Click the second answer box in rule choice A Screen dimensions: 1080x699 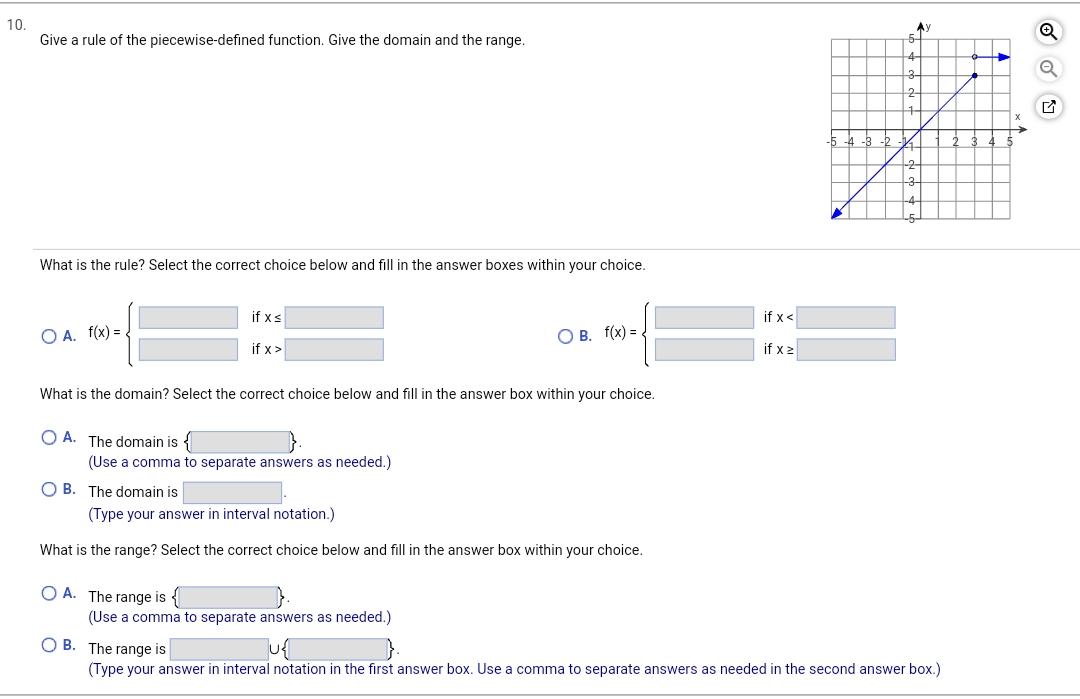pyautogui.click(x=187, y=349)
